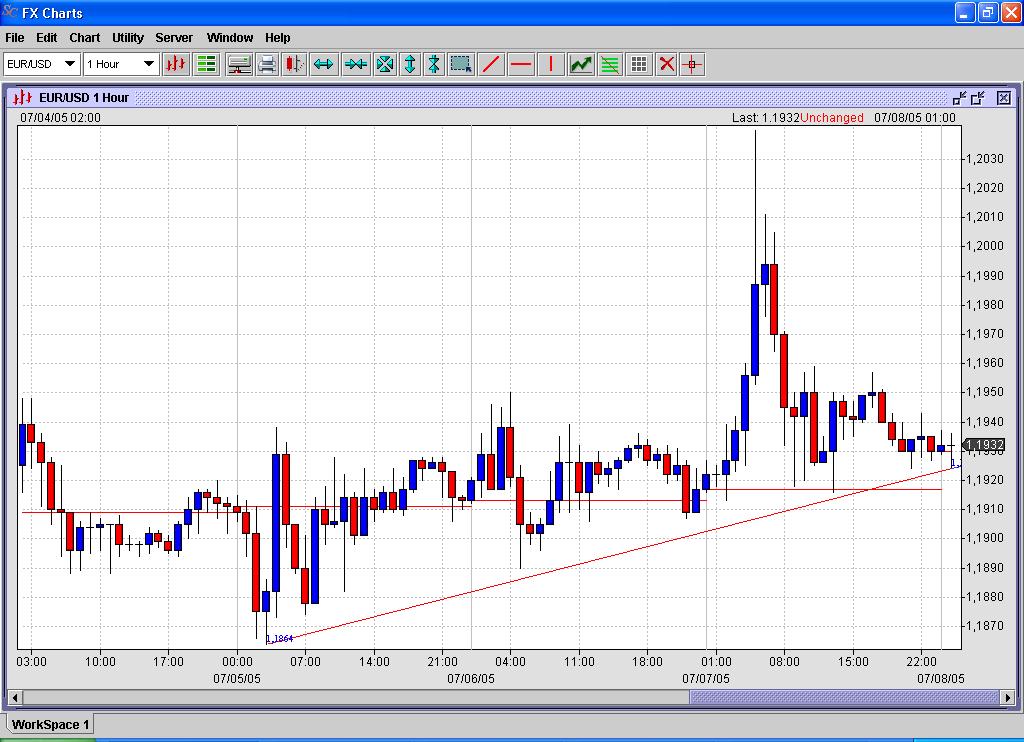Click the red X delete icon in toolbar
The width and height of the screenshot is (1024, 742).
pos(666,64)
